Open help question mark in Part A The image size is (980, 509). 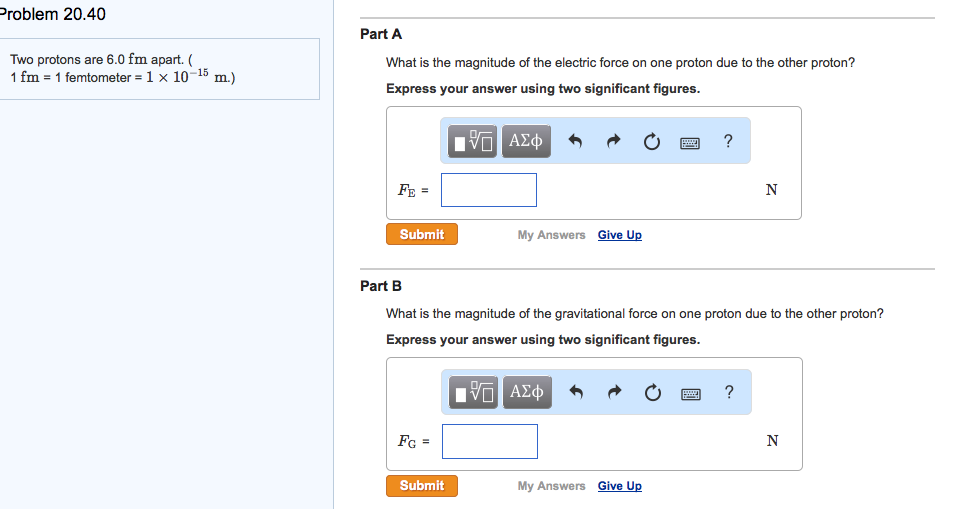[728, 142]
